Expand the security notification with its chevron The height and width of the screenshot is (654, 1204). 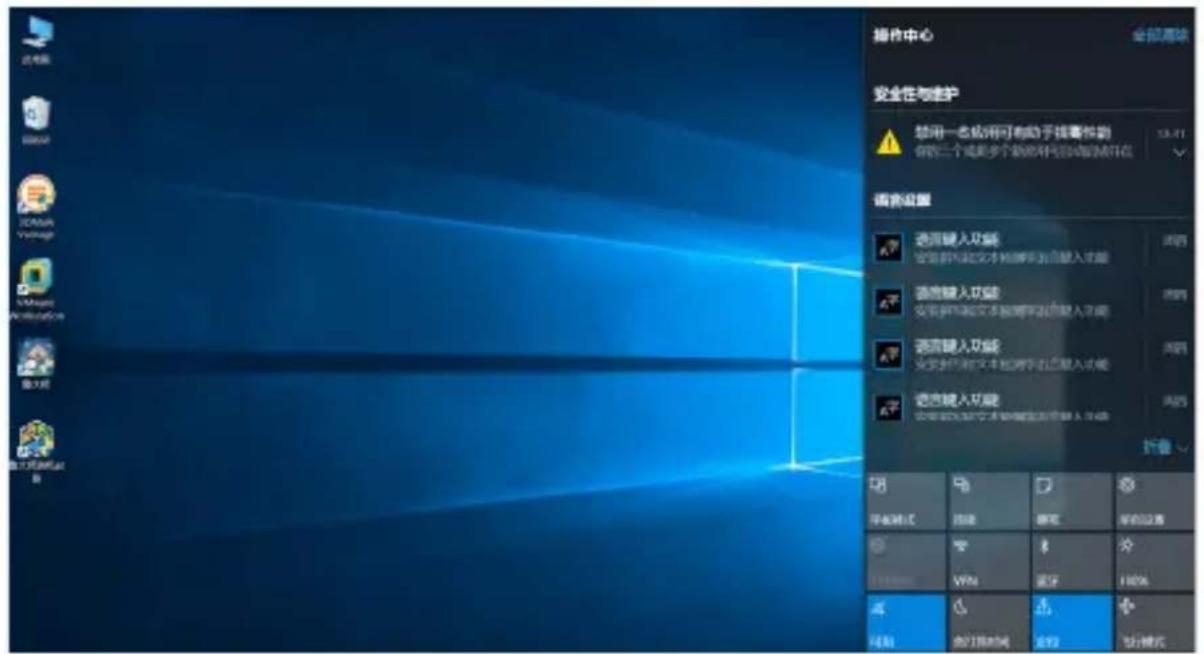[x=1178, y=153]
